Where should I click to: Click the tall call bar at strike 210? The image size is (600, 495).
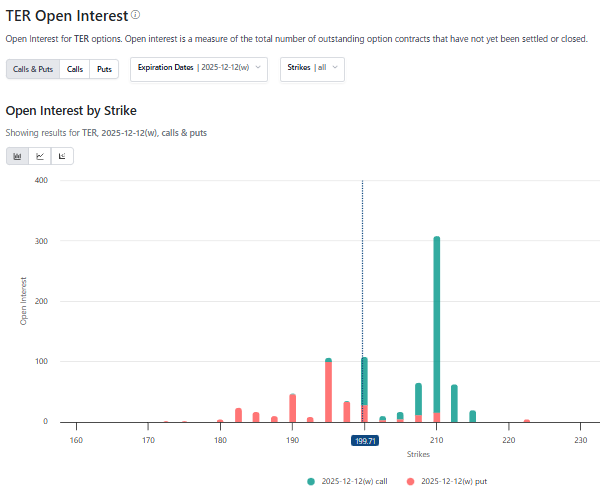pos(437,320)
